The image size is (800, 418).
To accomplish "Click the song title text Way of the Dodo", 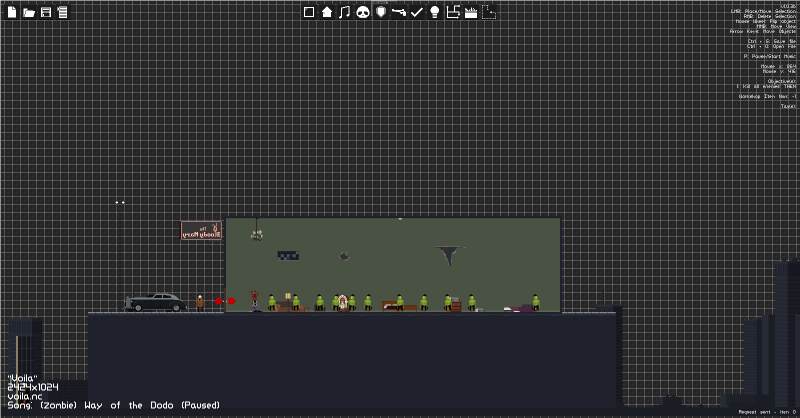I will click(129, 405).
